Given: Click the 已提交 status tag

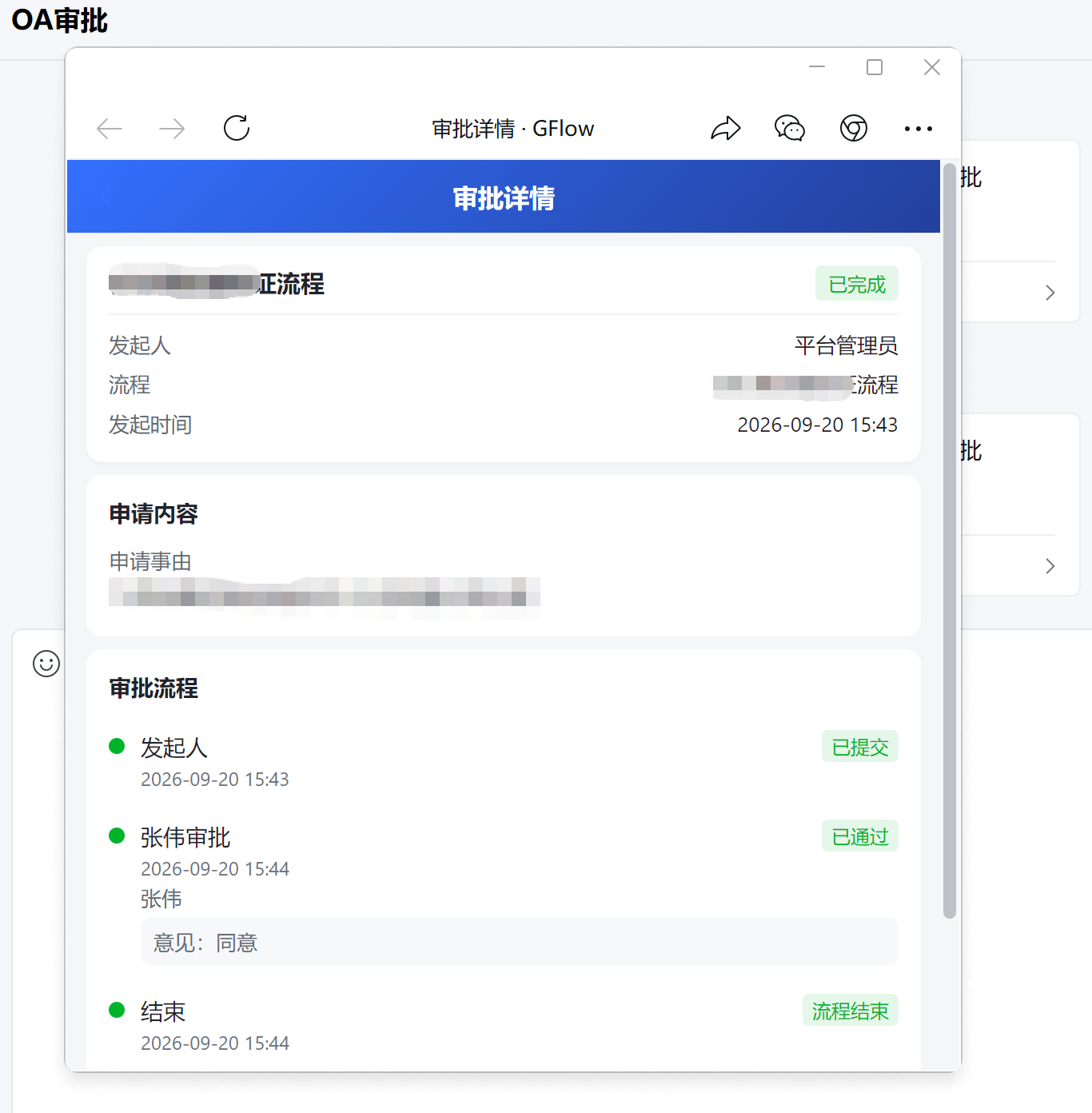Looking at the screenshot, I should pyautogui.click(x=860, y=747).
